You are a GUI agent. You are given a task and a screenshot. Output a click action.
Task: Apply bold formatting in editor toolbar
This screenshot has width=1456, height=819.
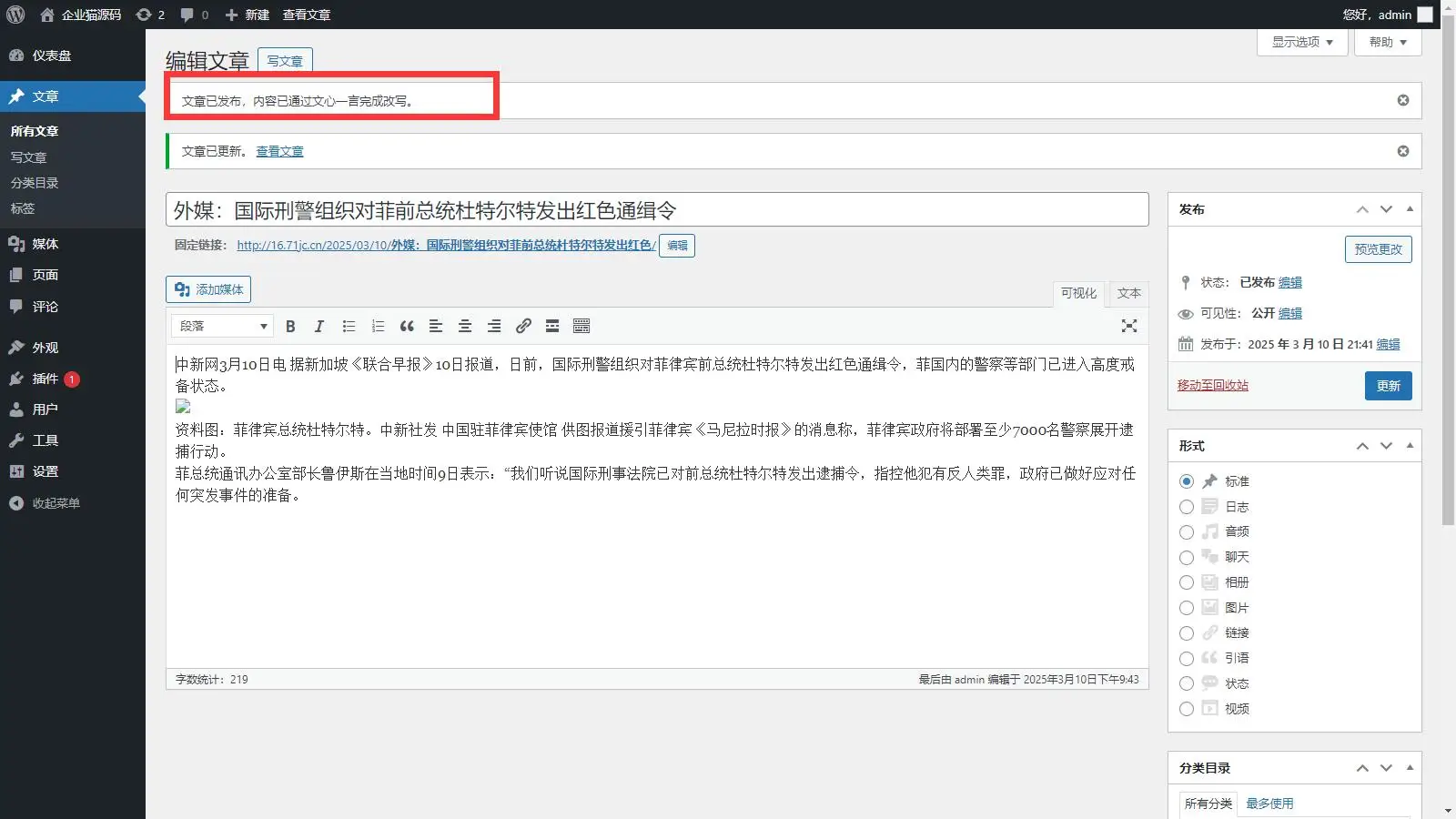pos(290,326)
